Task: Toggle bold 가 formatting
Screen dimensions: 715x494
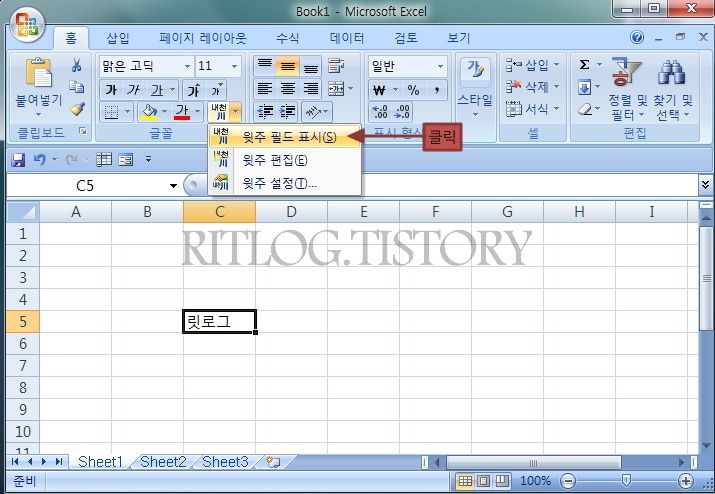Action: 110,90
